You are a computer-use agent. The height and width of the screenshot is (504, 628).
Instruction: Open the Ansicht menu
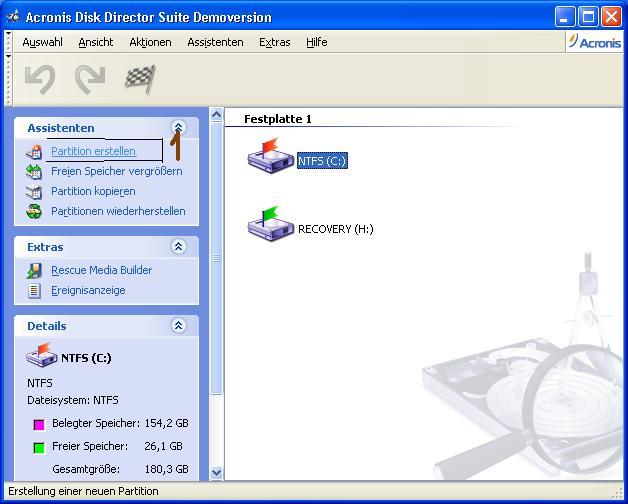point(96,42)
